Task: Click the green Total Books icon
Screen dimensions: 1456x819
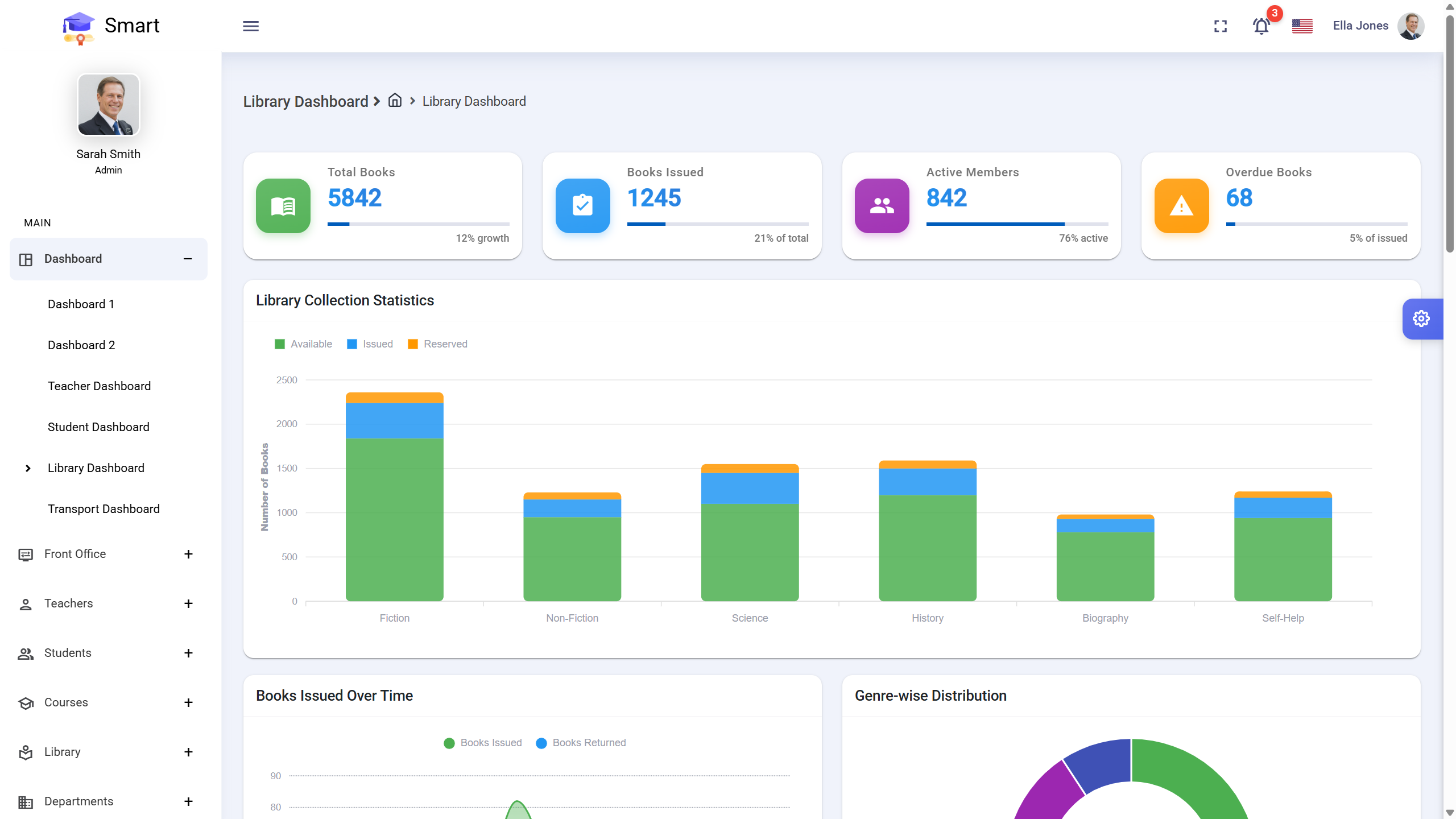Action: point(283,206)
